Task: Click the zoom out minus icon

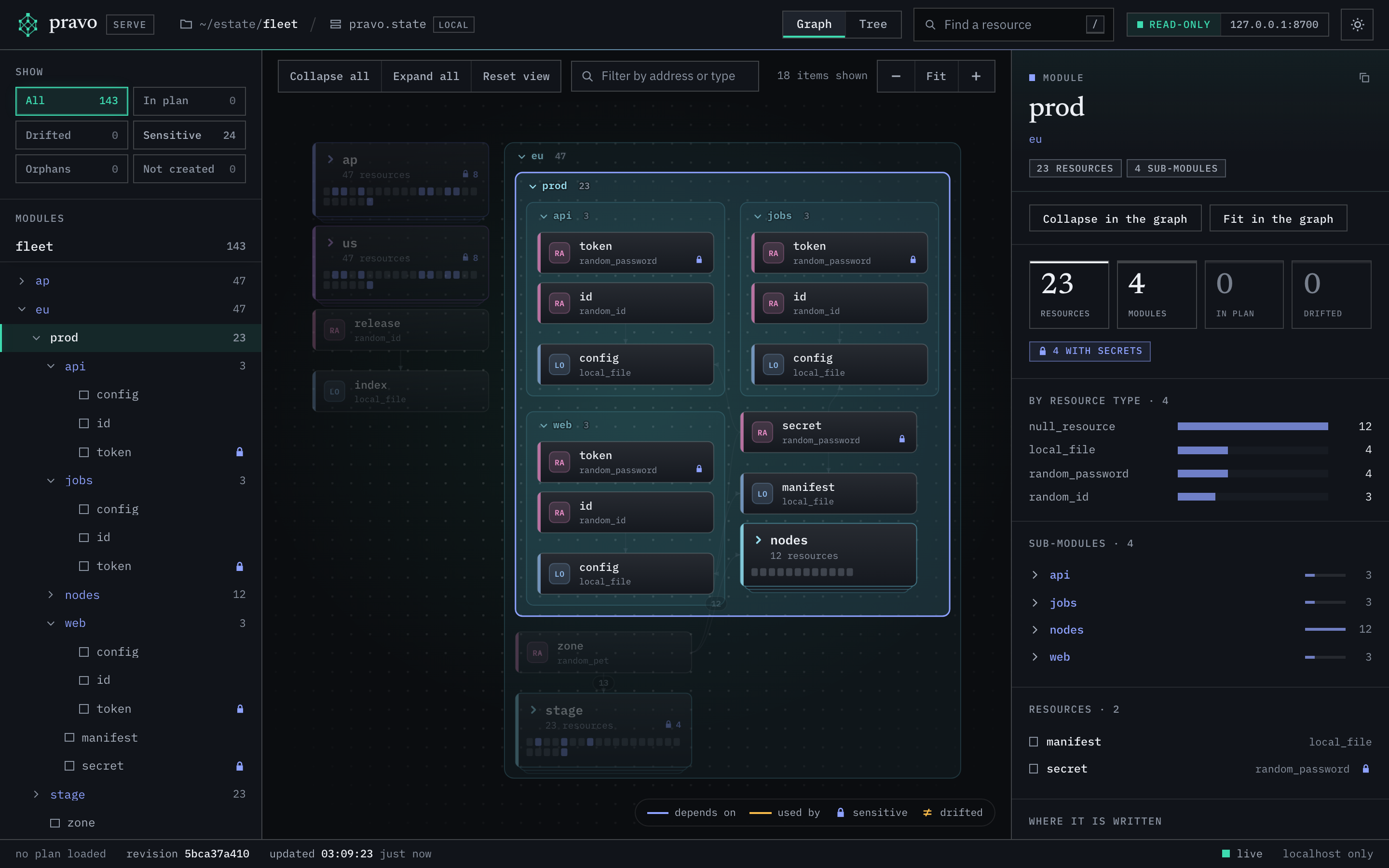Action: point(896,76)
